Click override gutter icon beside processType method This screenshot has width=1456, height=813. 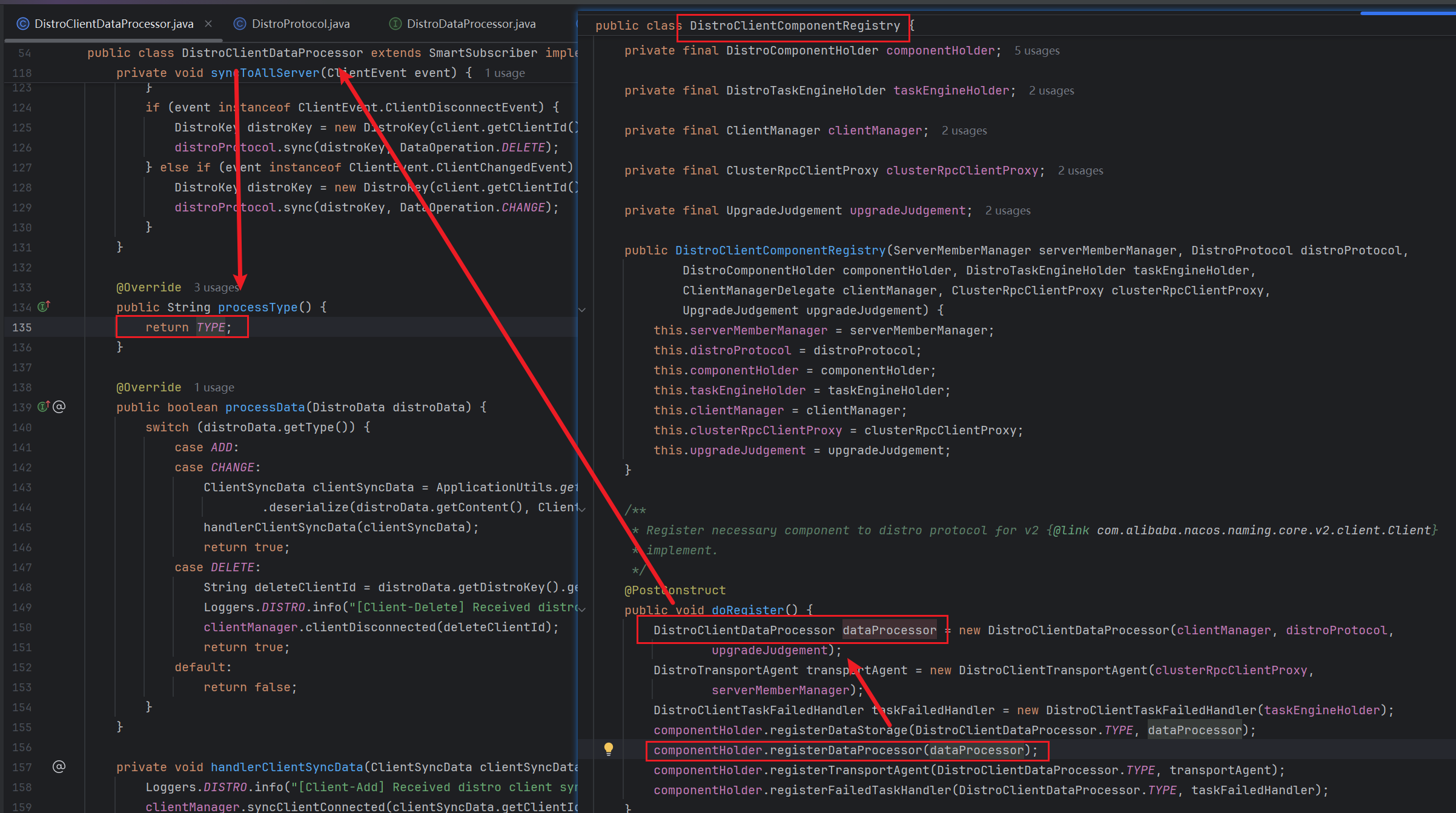tap(44, 307)
